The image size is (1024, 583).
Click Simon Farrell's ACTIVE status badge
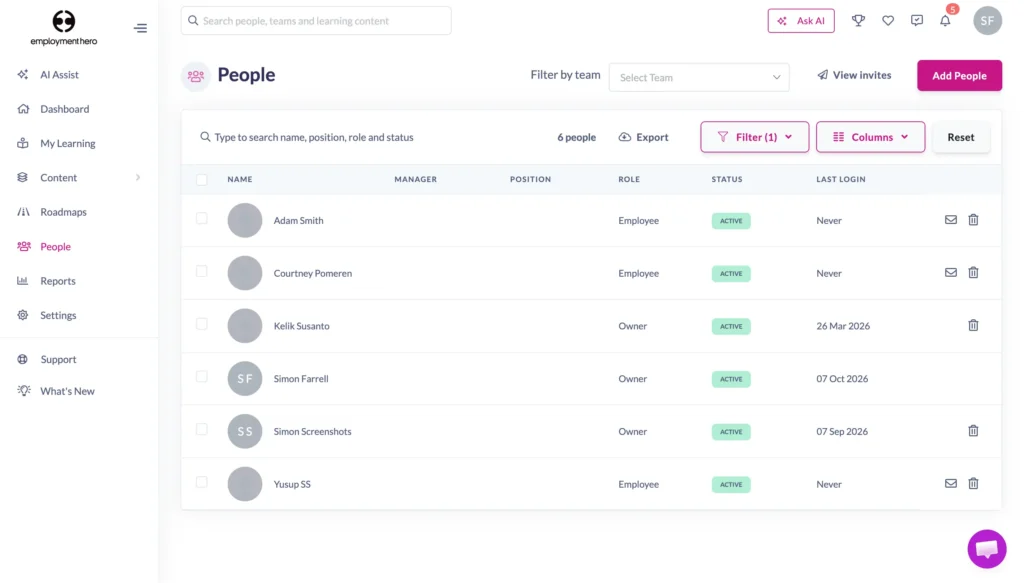click(731, 379)
